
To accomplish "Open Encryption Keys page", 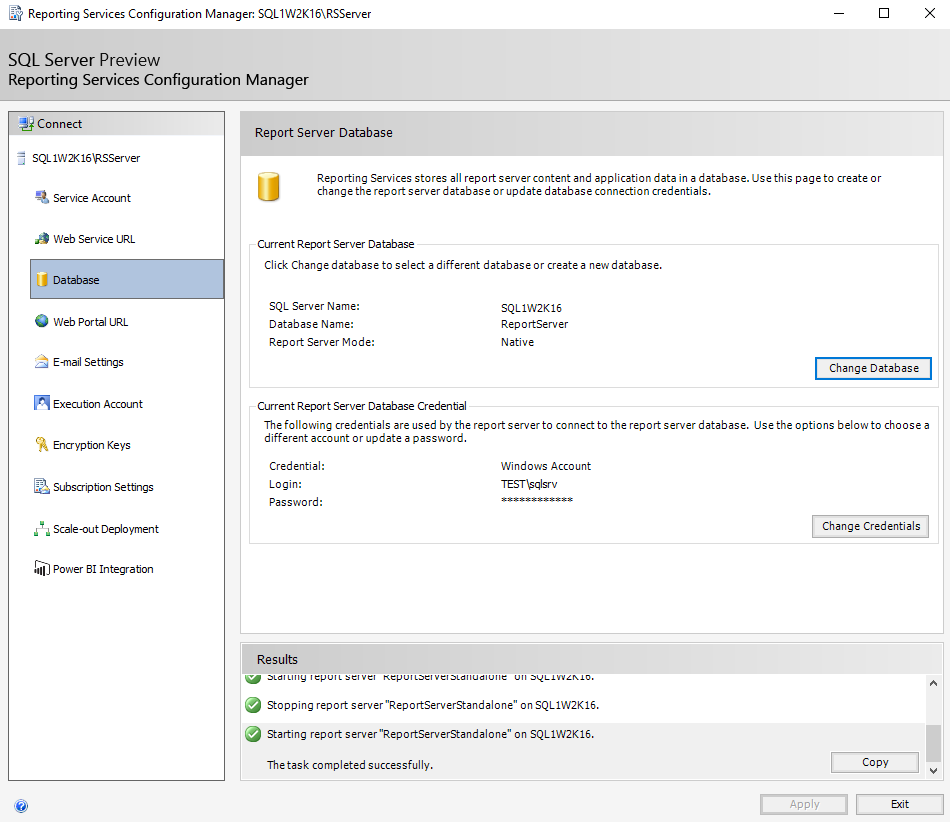I will pos(91,445).
